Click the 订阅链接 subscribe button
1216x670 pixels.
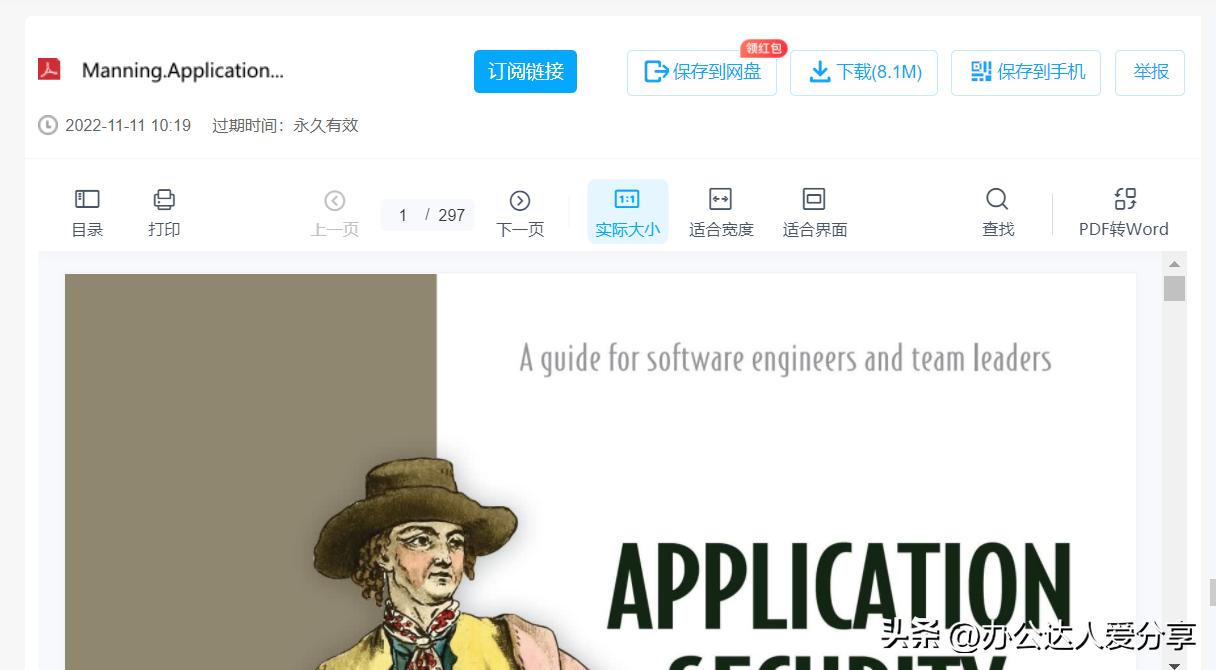(x=525, y=71)
